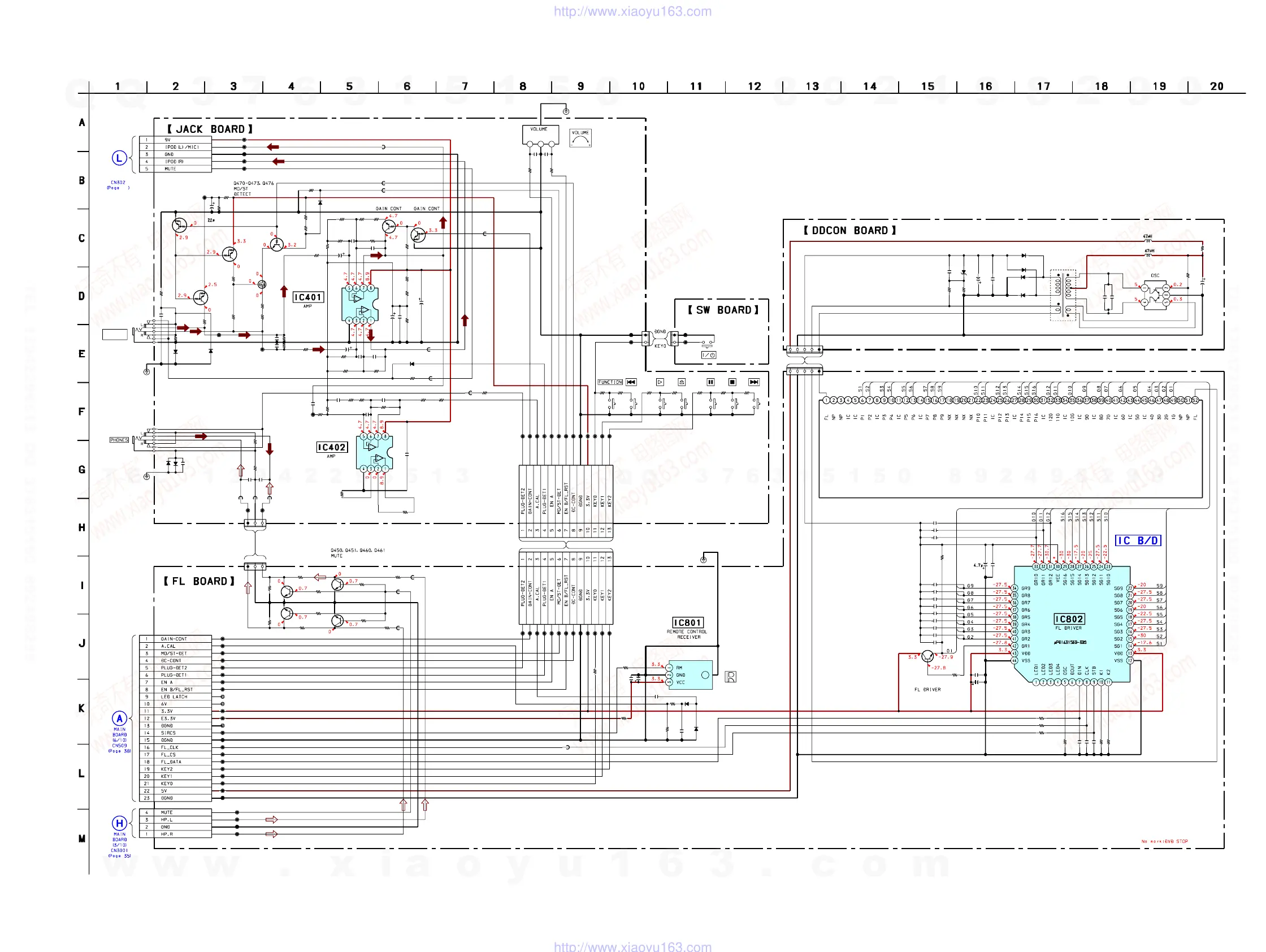Click the play symbol on SW board
This screenshot has height=952, width=1266.
(x=660, y=382)
